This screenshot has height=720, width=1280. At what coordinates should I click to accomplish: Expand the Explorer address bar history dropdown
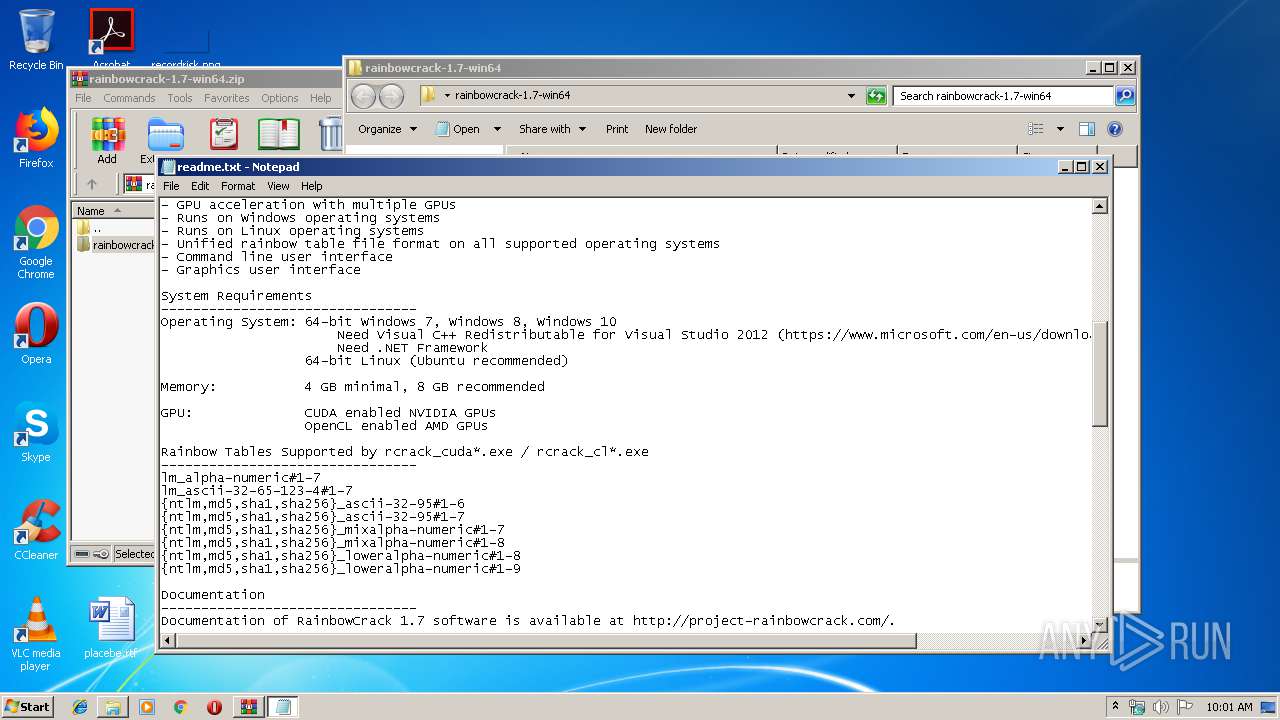pos(851,96)
